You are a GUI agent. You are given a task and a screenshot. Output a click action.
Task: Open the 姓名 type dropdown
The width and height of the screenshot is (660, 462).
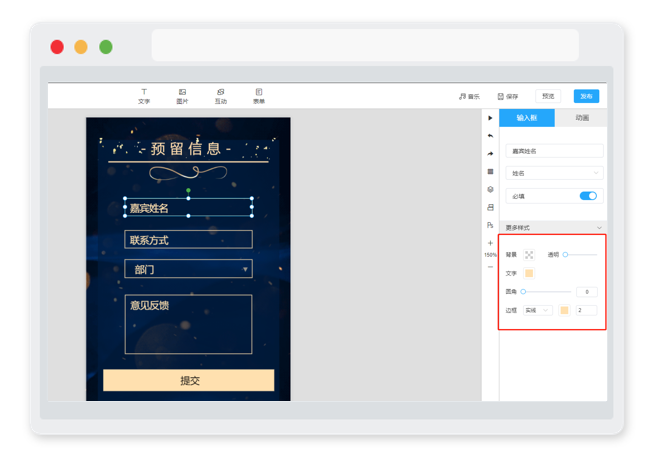pyautogui.click(x=554, y=173)
